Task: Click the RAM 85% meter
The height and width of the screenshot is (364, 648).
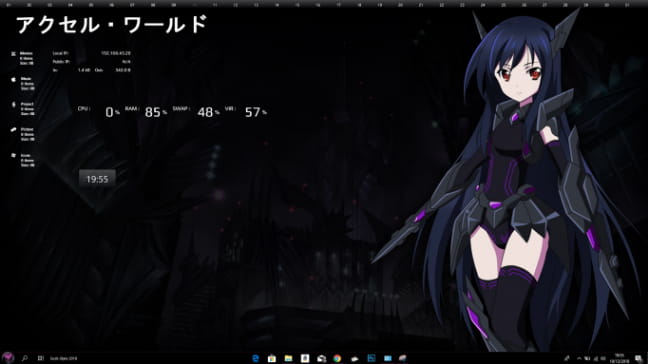Action: click(x=146, y=111)
